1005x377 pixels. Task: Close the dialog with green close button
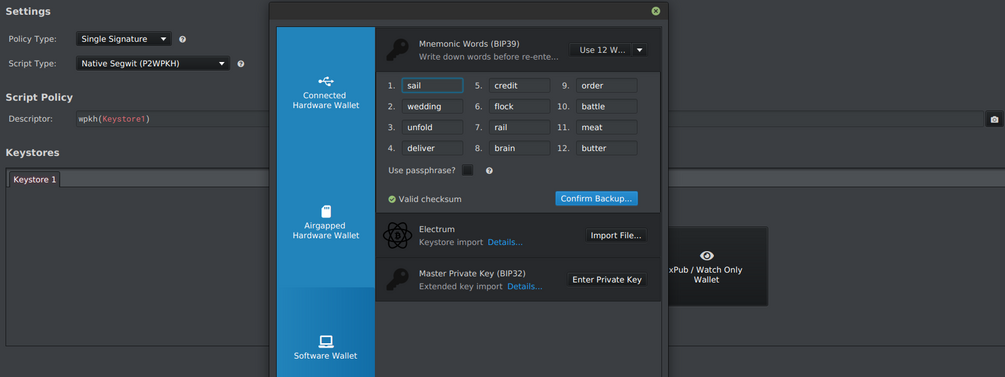click(656, 11)
